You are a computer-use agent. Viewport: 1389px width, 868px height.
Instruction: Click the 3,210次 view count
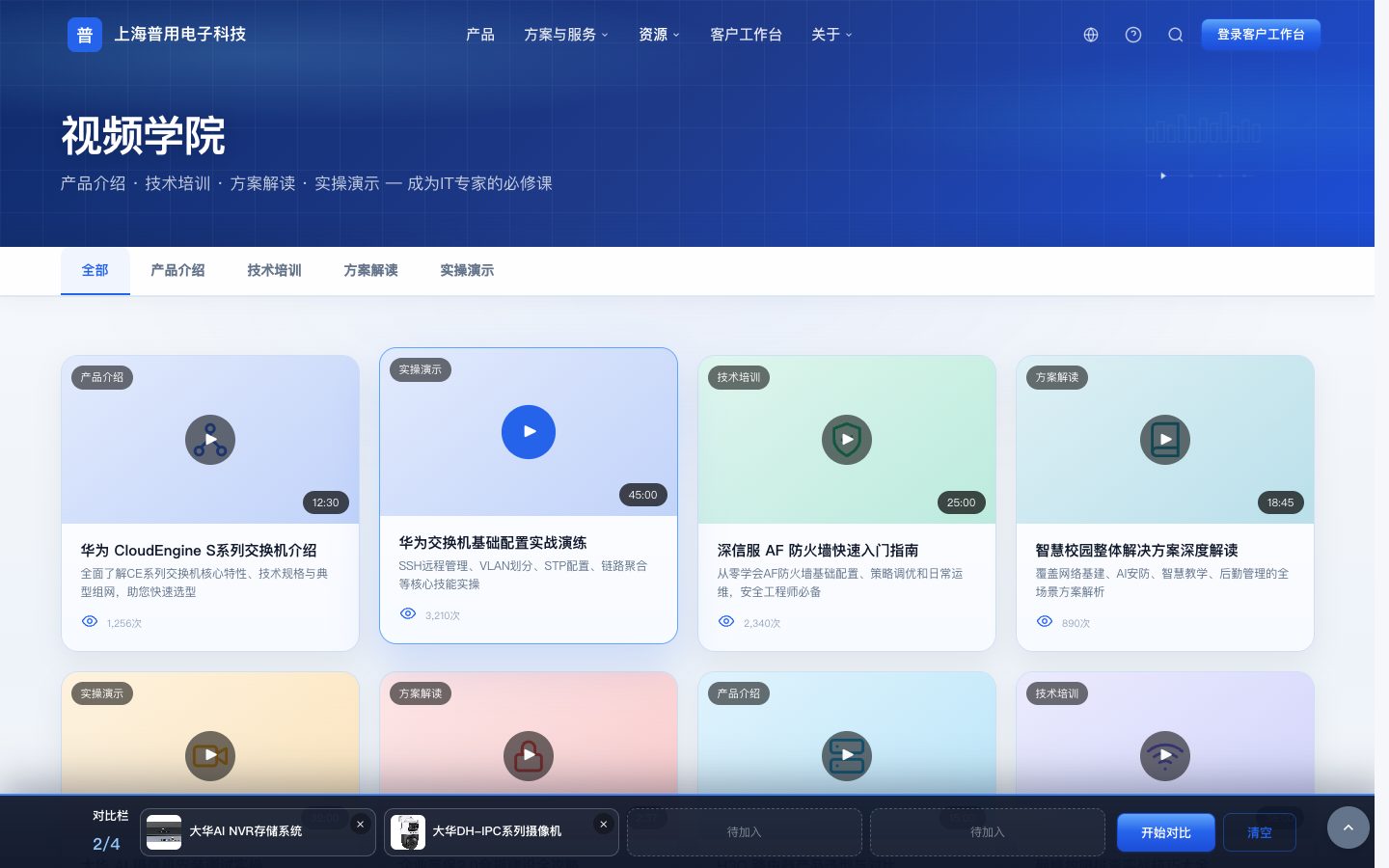[x=443, y=615]
